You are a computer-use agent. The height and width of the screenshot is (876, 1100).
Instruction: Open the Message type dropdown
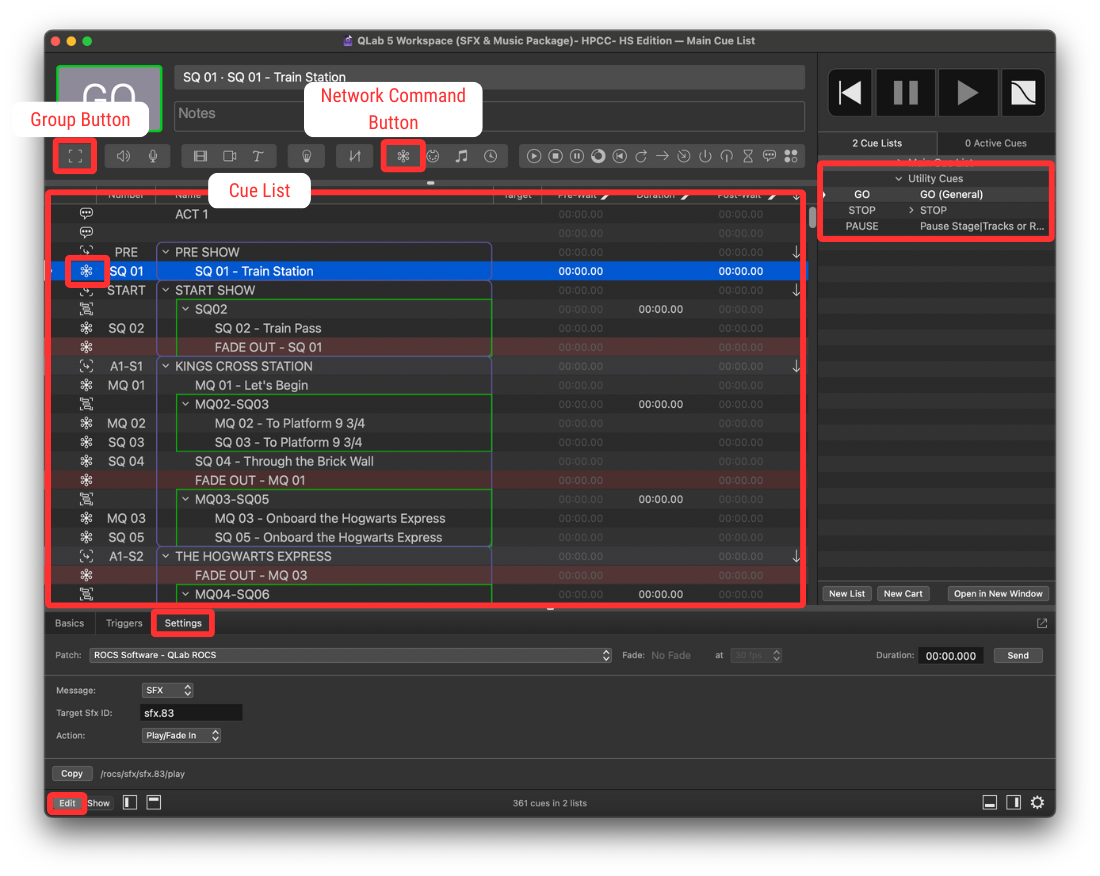pyautogui.click(x=167, y=690)
